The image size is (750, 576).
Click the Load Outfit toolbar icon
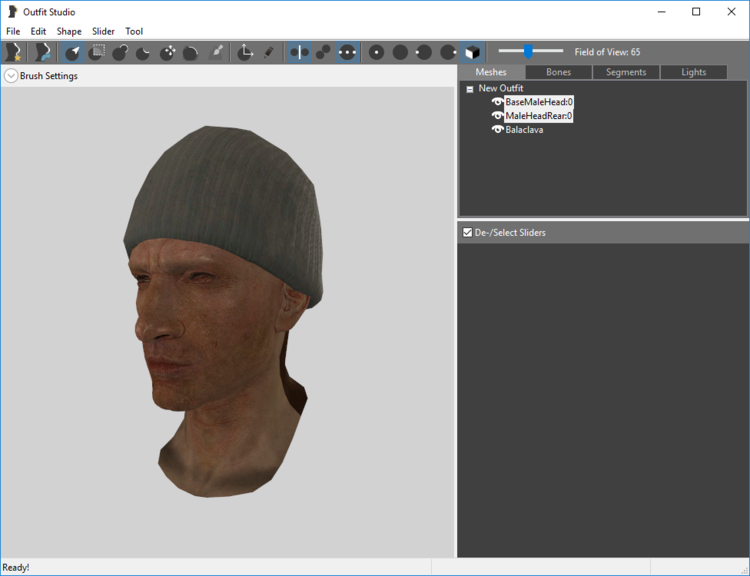click(42, 52)
